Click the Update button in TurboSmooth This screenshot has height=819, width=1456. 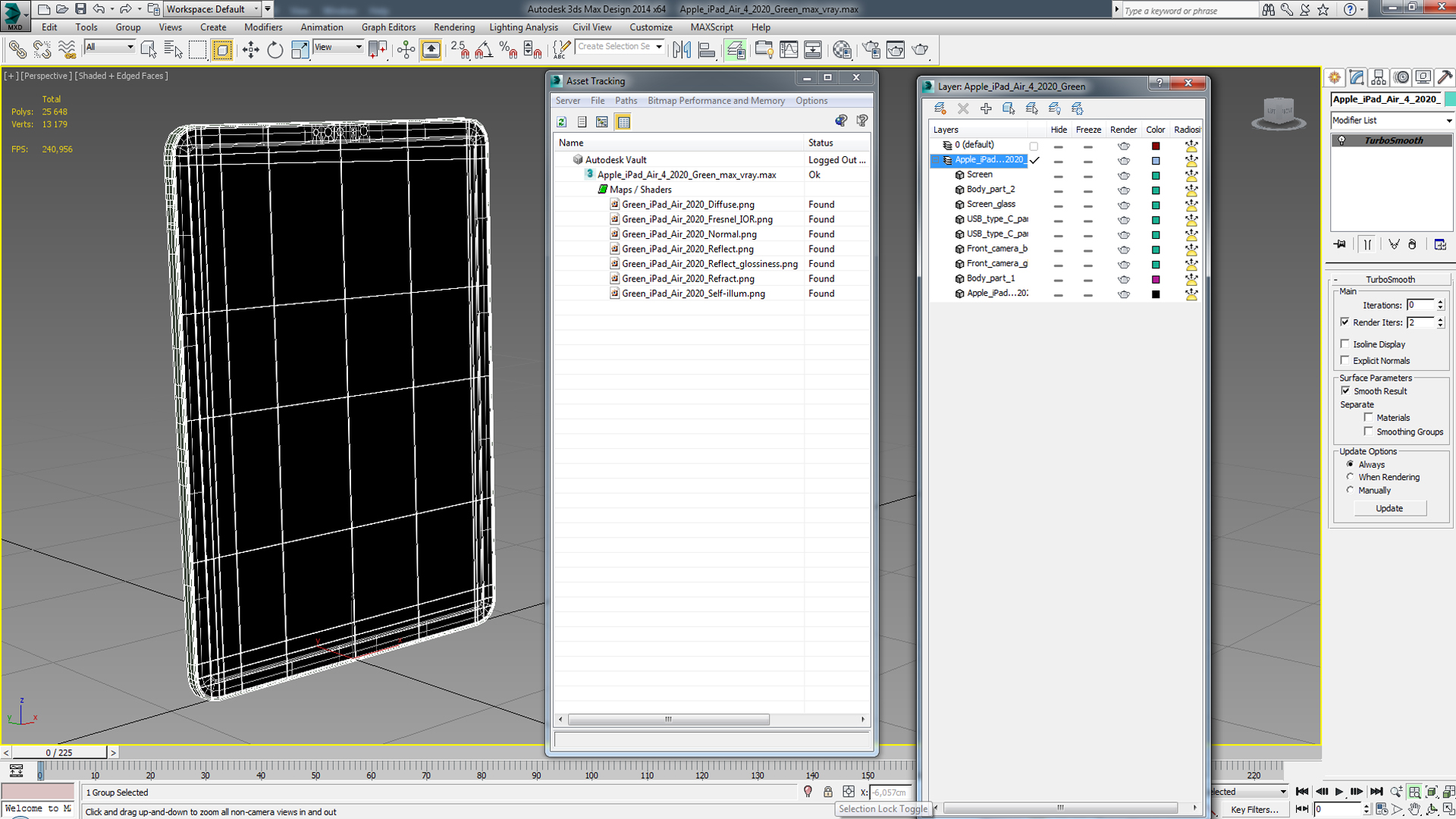point(1389,508)
